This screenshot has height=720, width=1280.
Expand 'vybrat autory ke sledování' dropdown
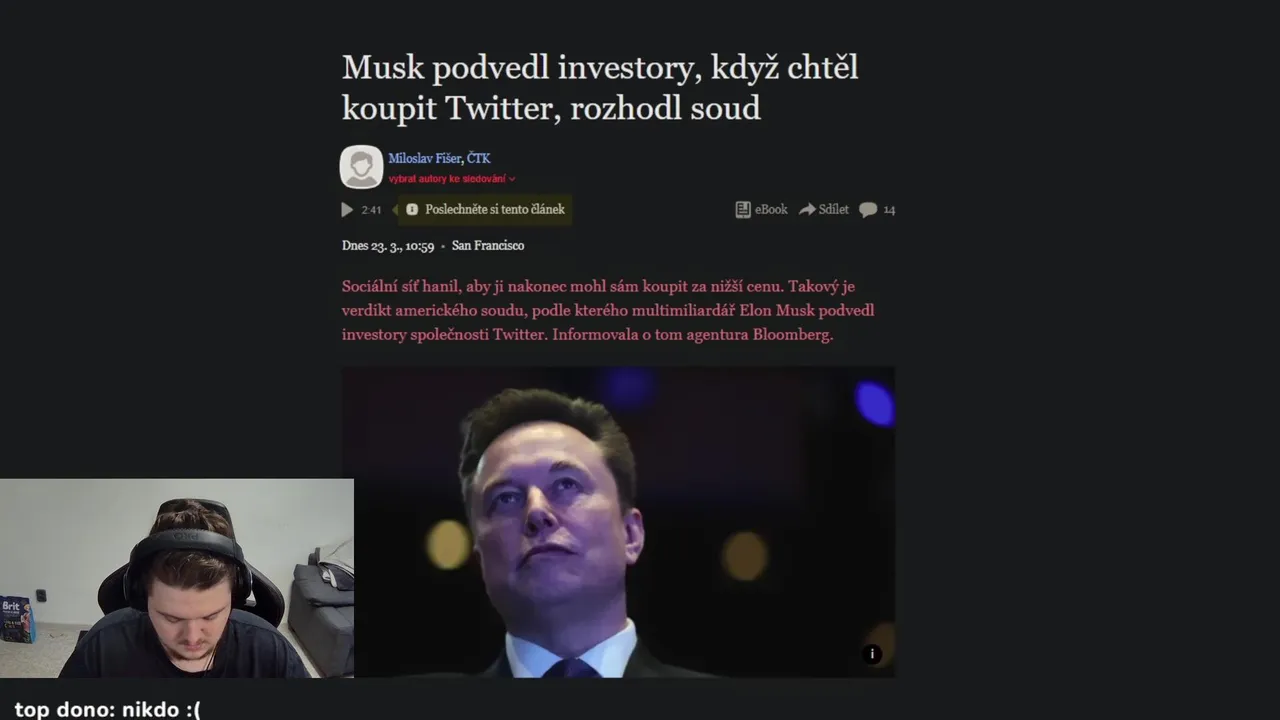[452, 179]
